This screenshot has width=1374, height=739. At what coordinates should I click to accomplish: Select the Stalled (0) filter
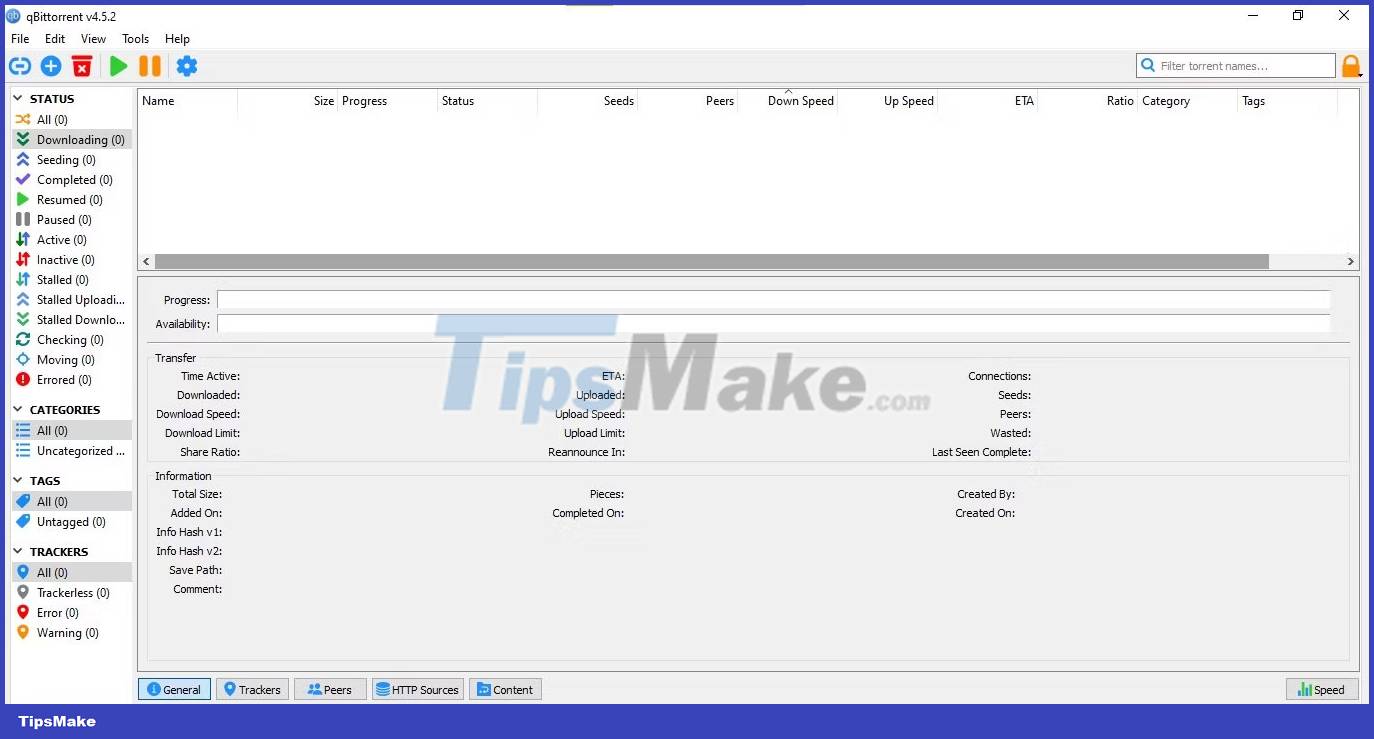point(71,279)
